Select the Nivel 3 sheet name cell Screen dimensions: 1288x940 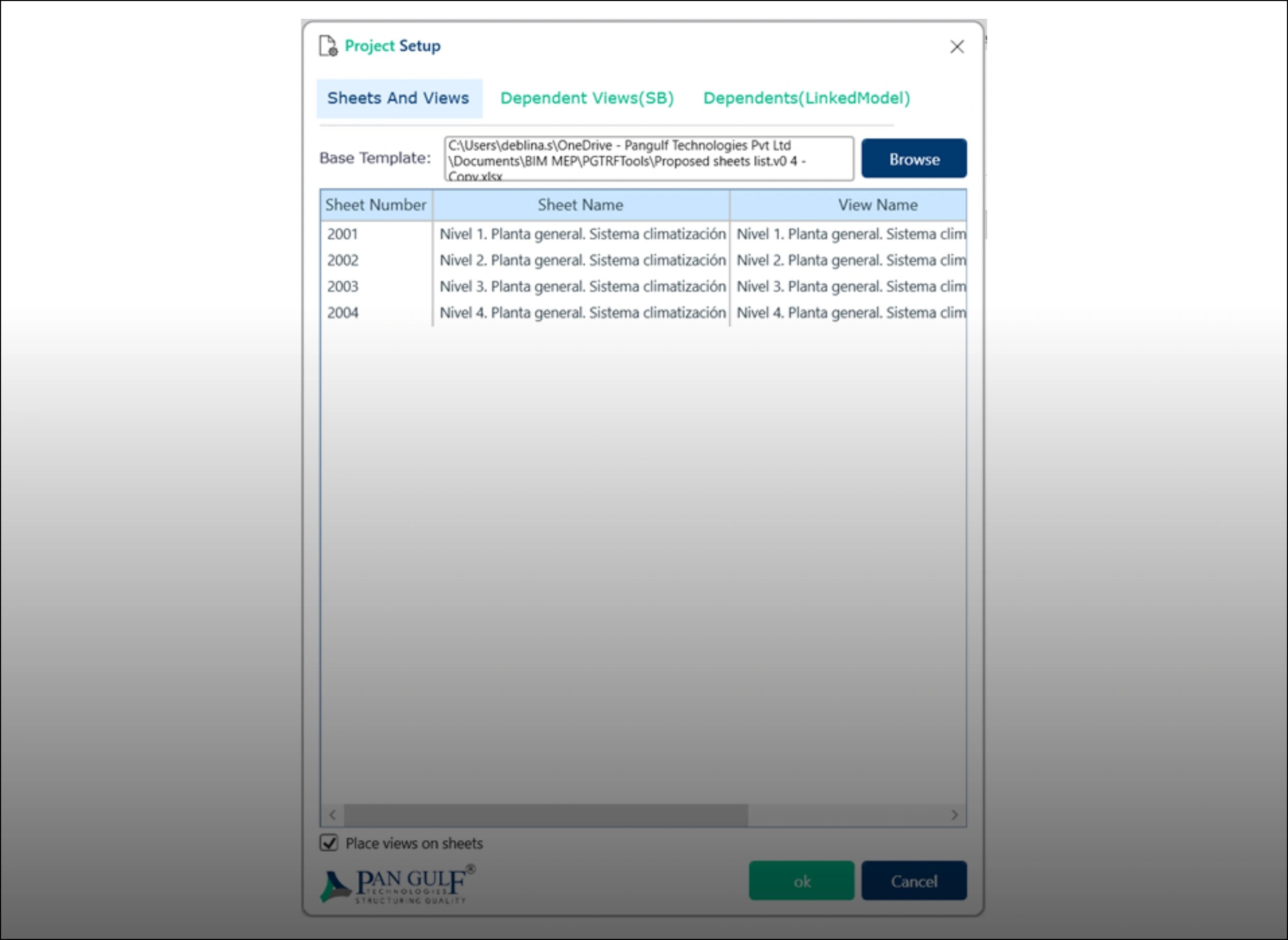[582, 286]
